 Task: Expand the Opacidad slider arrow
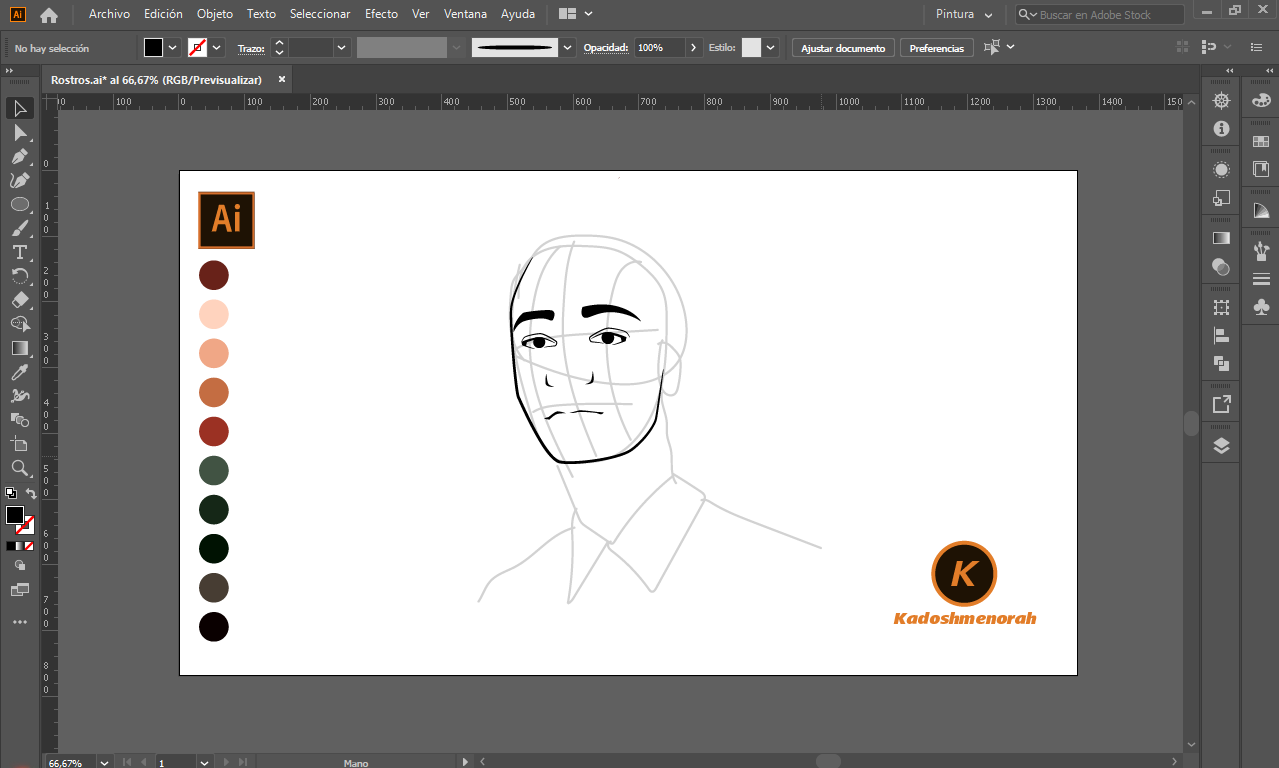pyautogui.click(x=693, y=48)
